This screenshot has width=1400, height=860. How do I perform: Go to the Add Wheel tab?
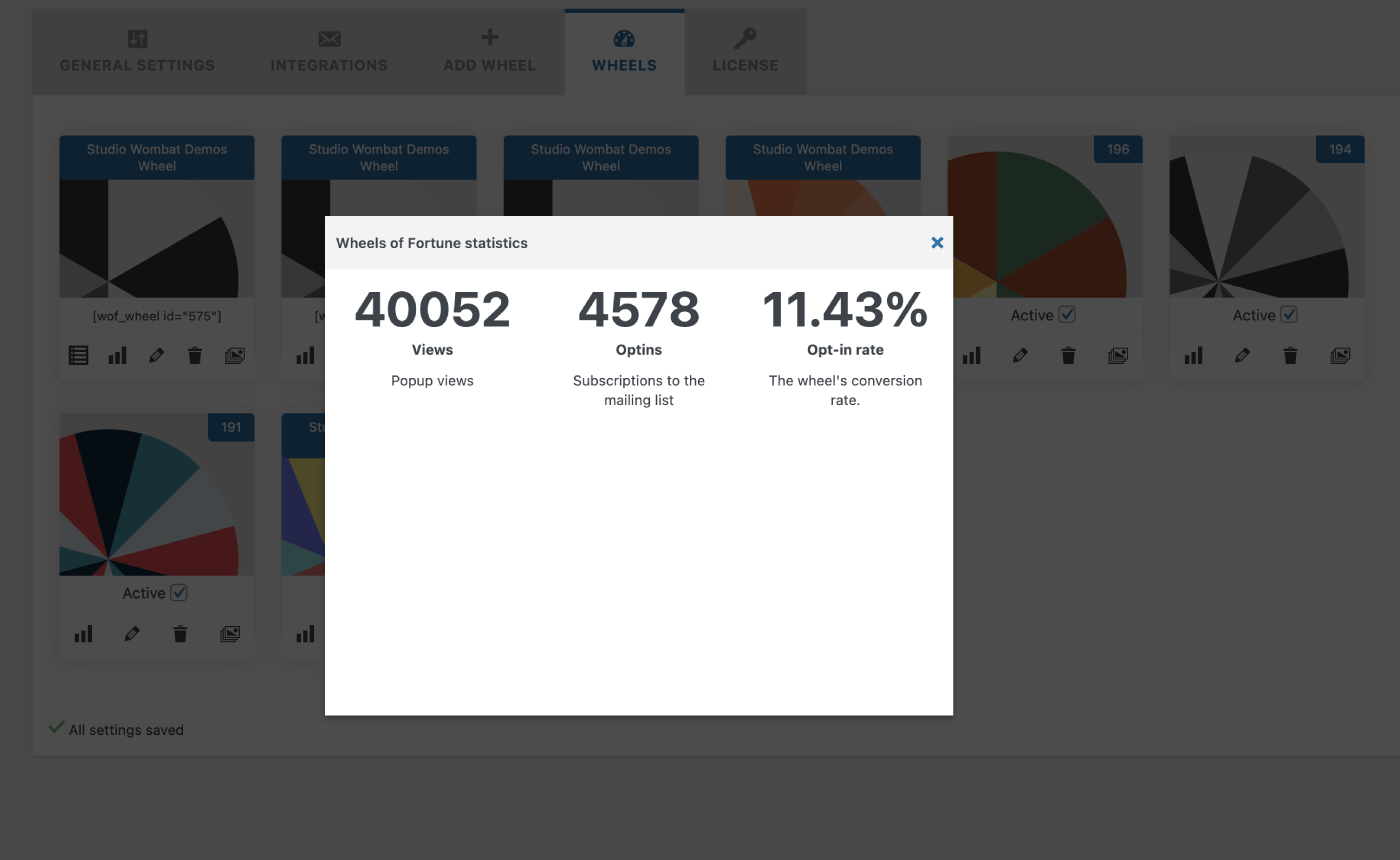[489, 52]
